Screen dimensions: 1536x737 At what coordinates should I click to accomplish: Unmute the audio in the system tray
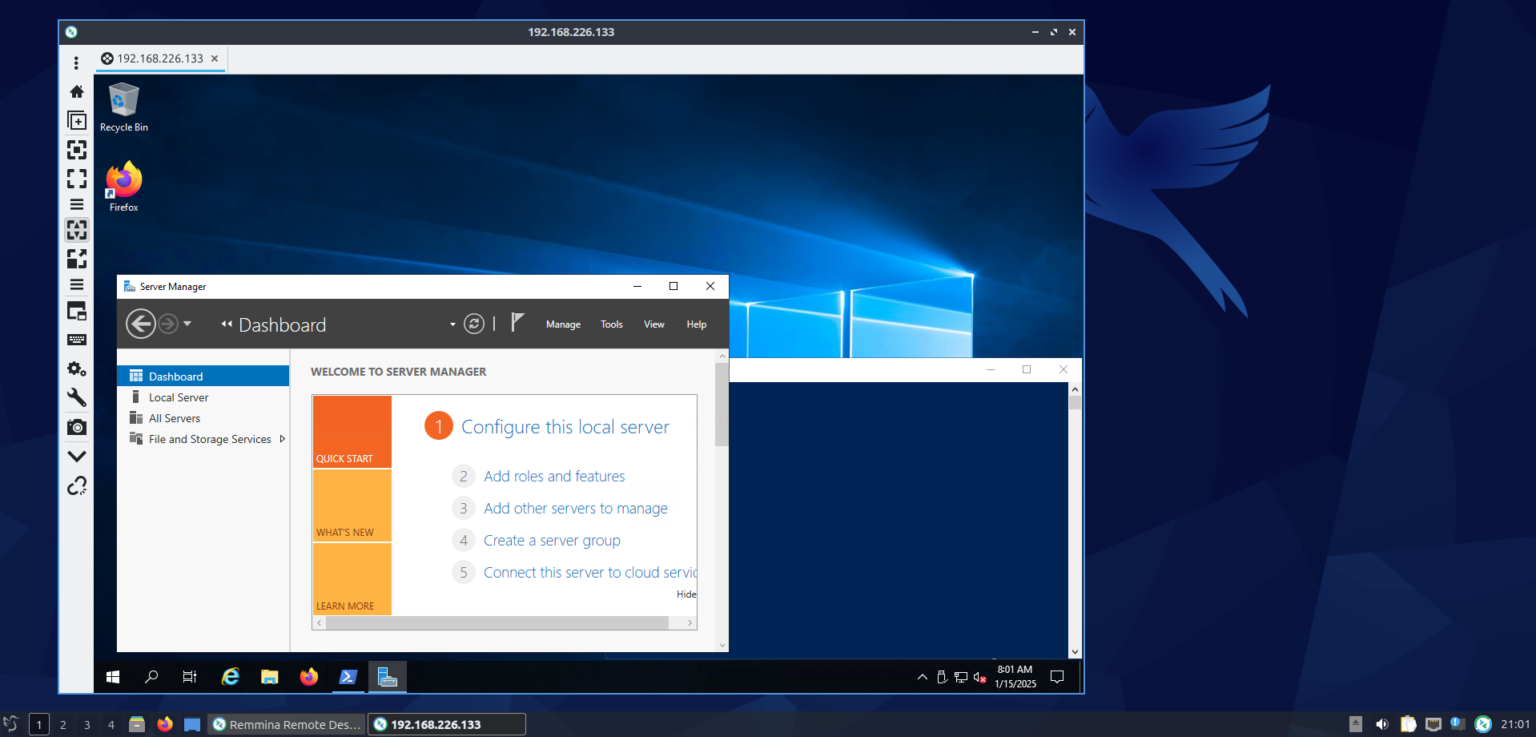coord(978,677)
